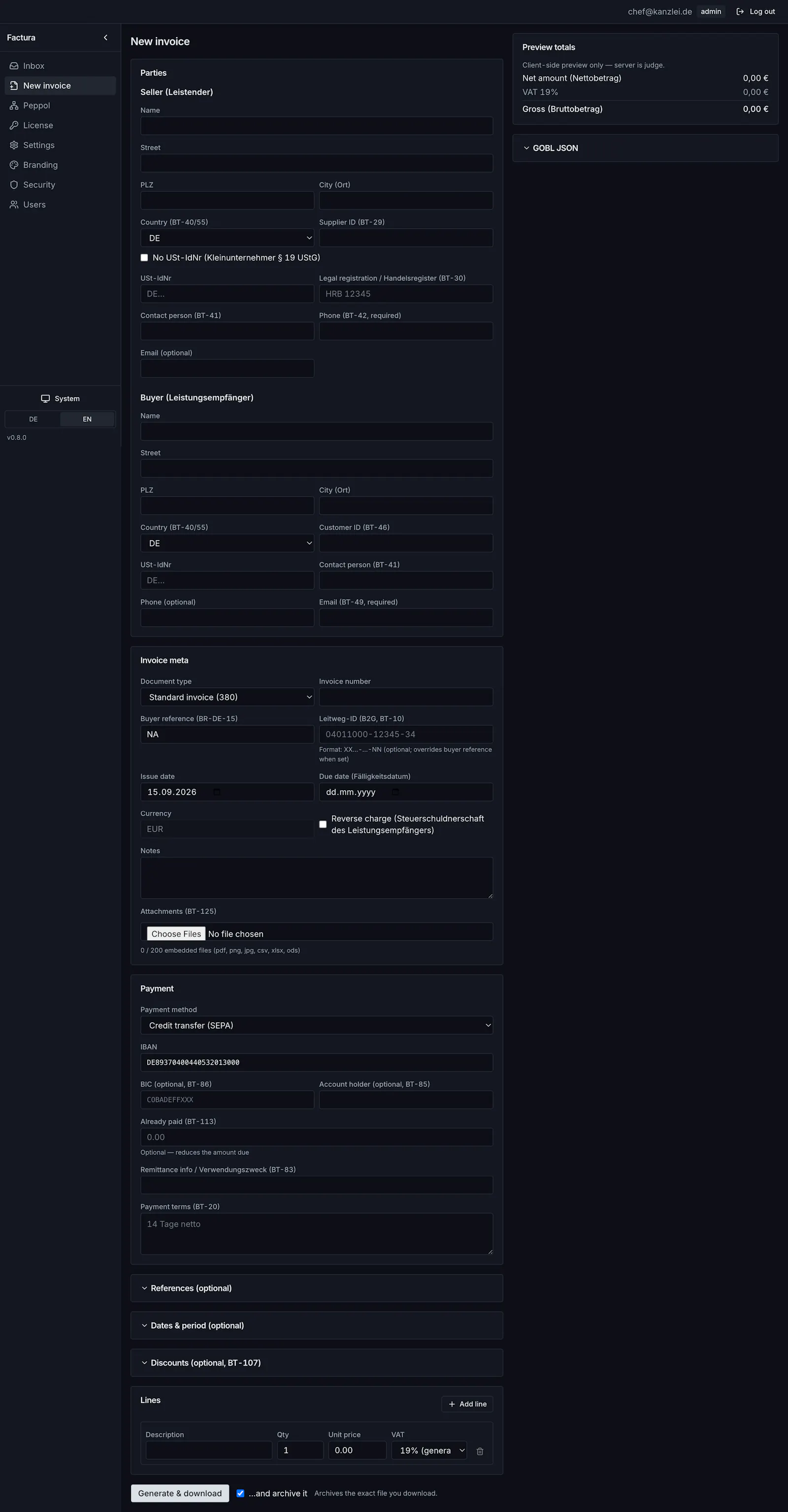Viewport: 788px width, 1512px height.
Task: Click the line Description field
Action: coord(209,1450)
